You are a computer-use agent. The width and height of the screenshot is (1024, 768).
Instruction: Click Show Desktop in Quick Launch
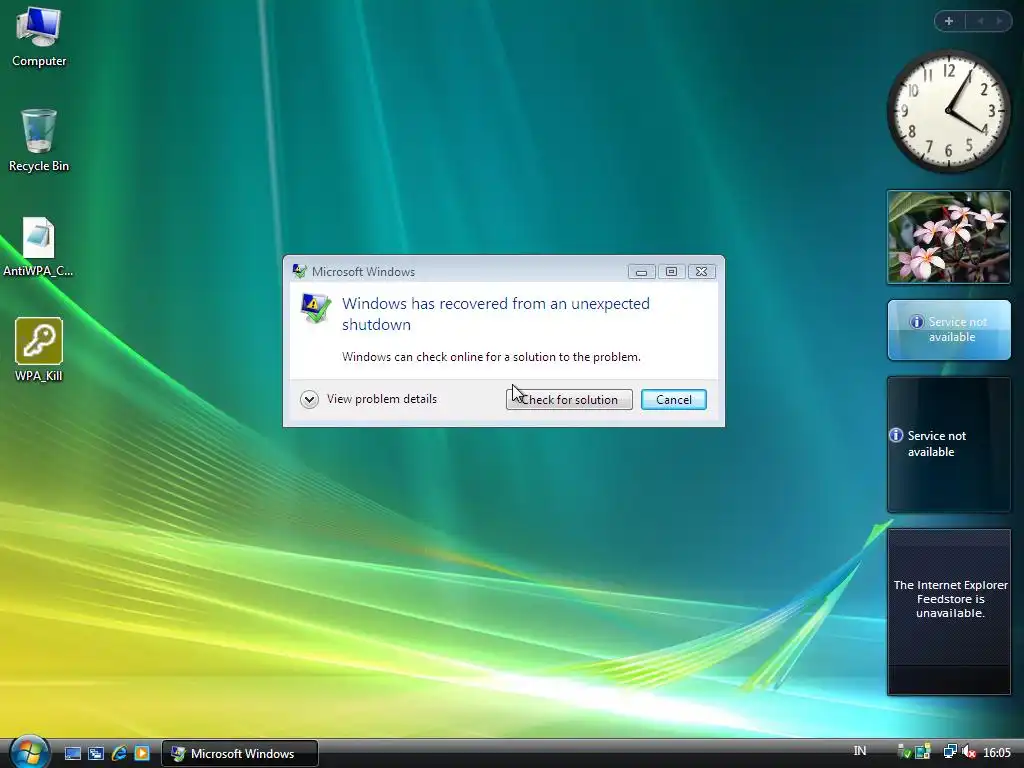[x=72, y=754]
